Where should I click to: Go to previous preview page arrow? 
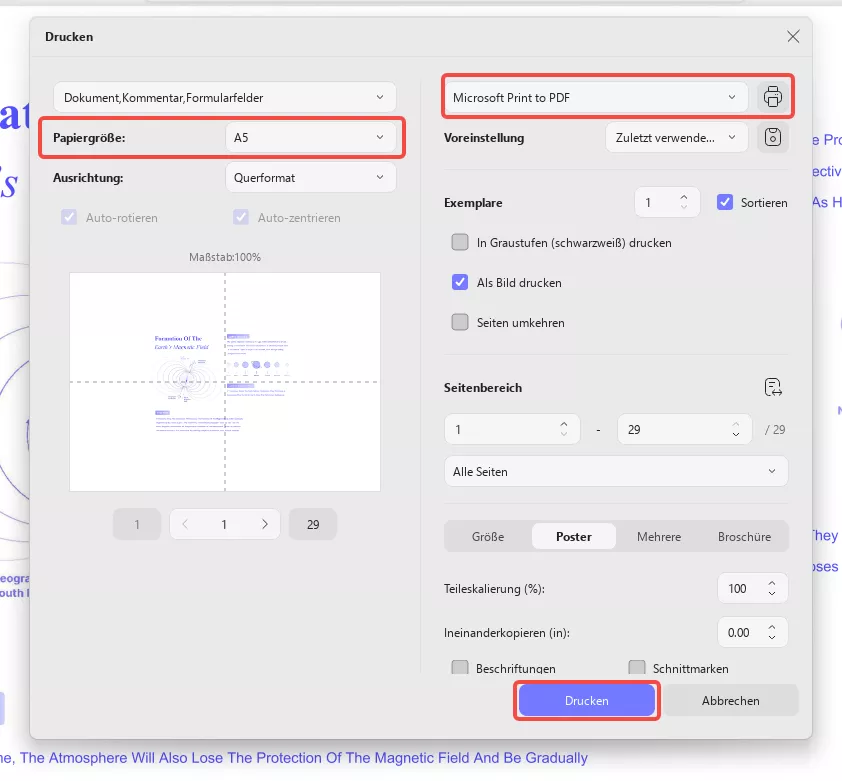(x=185, y=524)
